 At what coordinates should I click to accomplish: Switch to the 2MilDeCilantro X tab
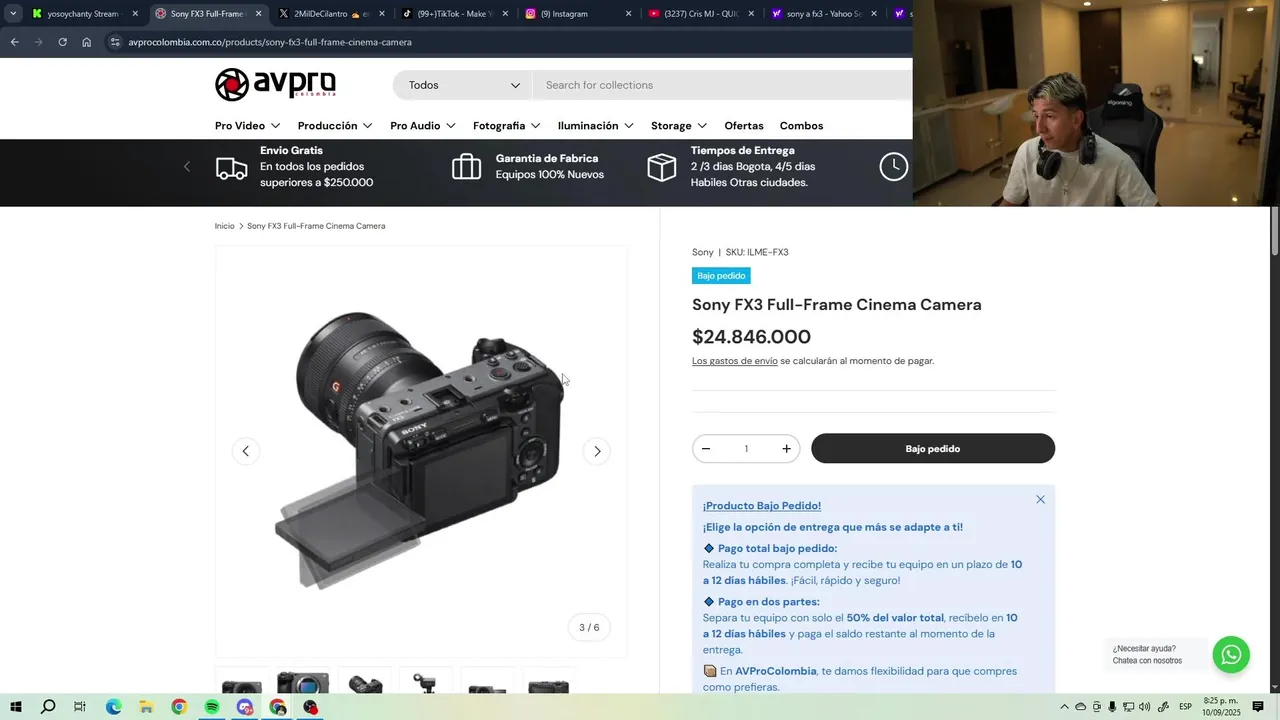pos(330,14)
